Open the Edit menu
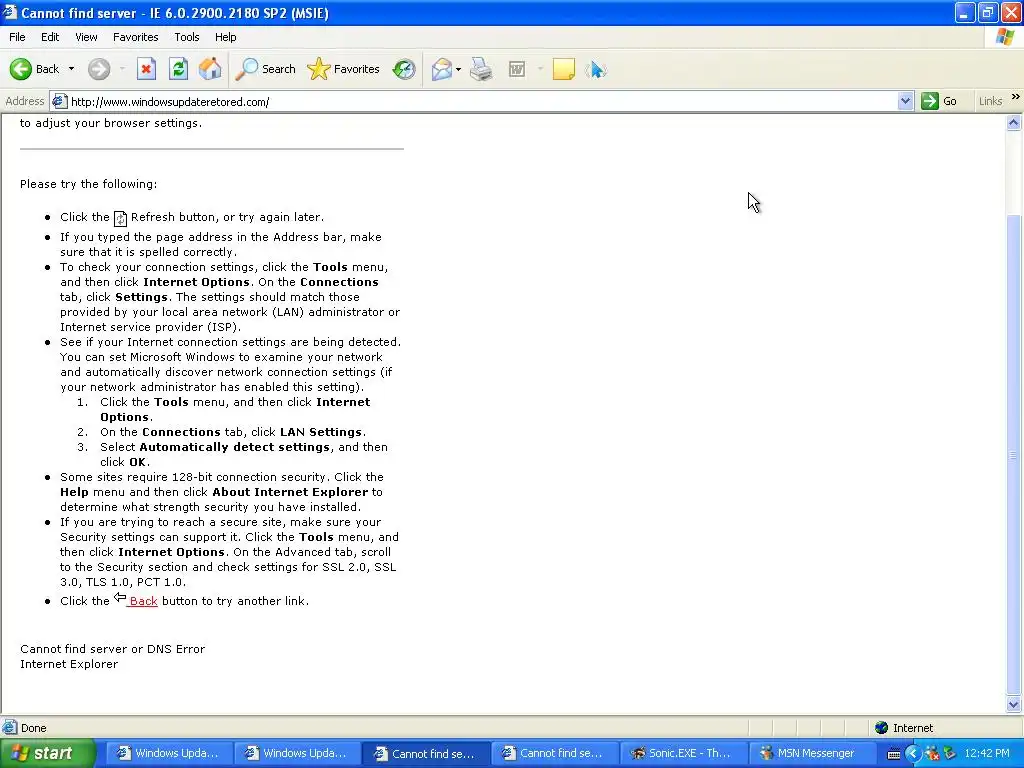 coord(50,37)
